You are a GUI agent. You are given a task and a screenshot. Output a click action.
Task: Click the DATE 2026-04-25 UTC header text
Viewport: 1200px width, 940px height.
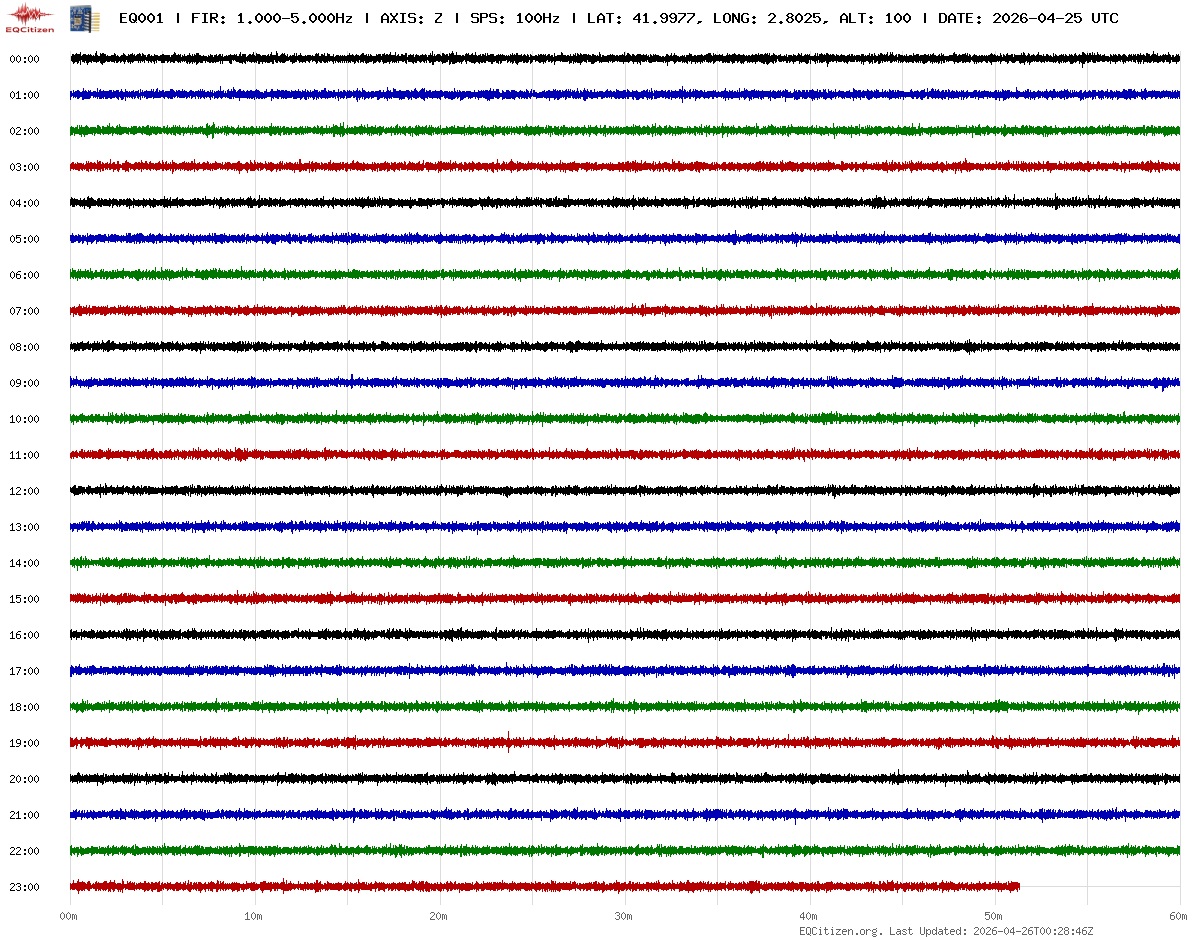(1028, 19)
